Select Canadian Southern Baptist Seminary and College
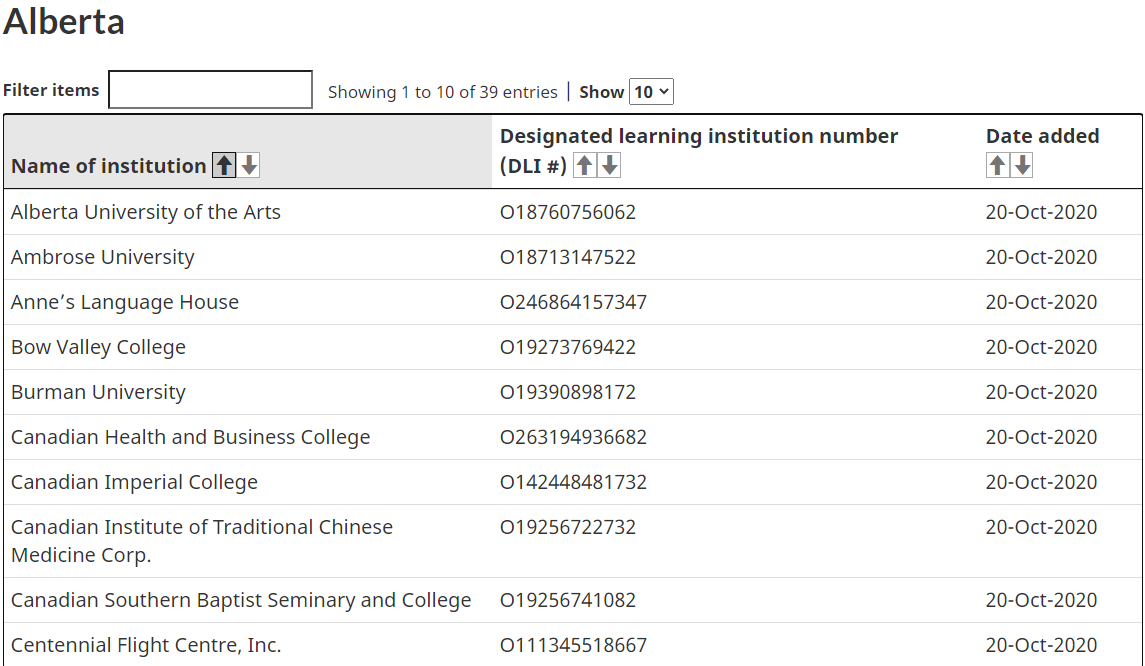This screenshot has width=1145, height=666. tap(241, 600)
